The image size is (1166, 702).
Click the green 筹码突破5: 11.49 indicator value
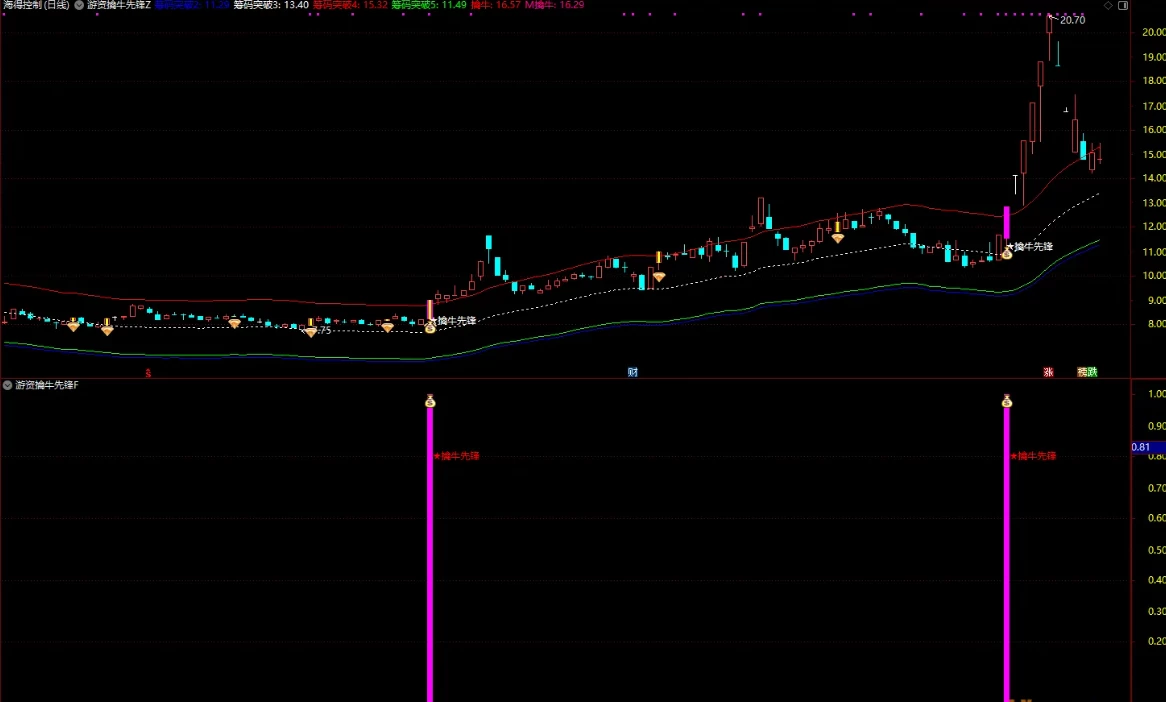(429, 5)
